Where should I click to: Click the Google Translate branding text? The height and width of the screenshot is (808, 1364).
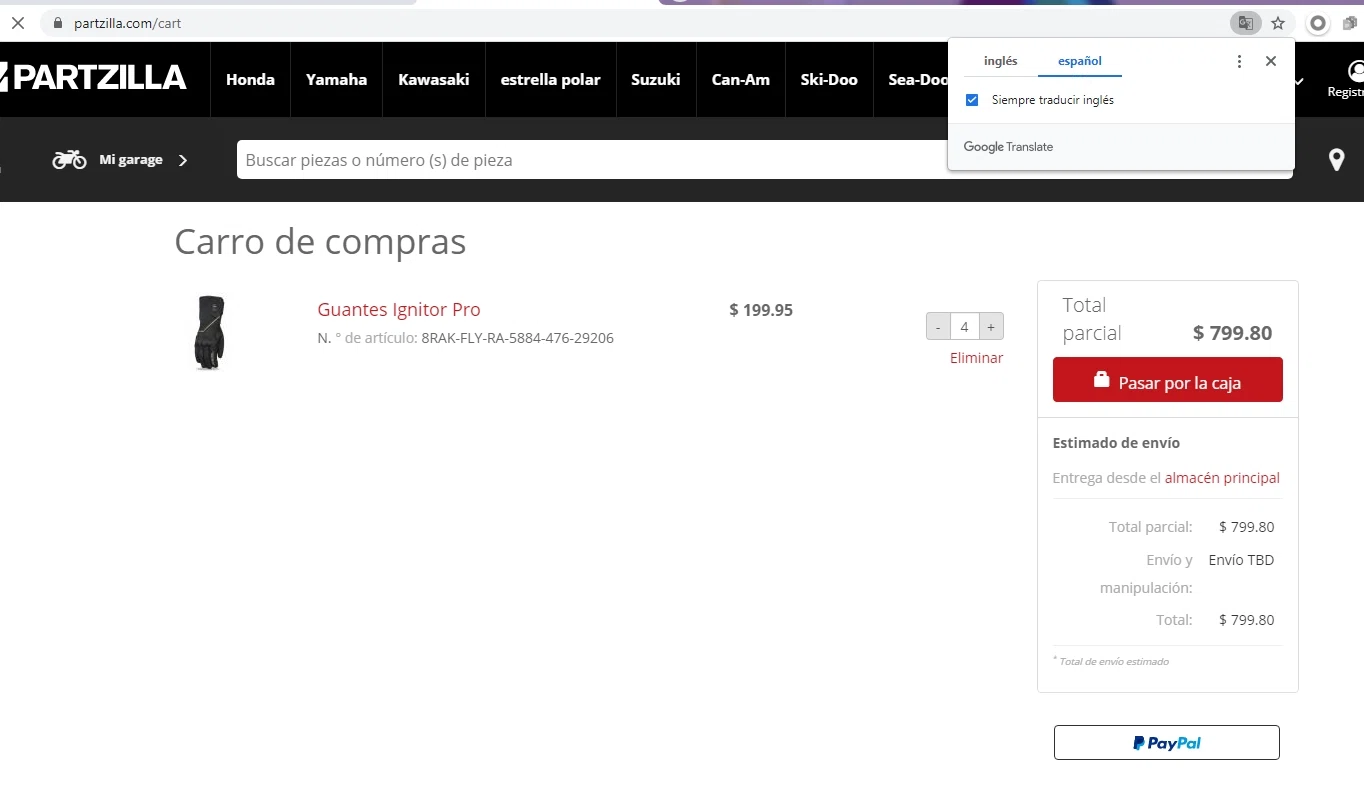click(x=1008, y=147)
